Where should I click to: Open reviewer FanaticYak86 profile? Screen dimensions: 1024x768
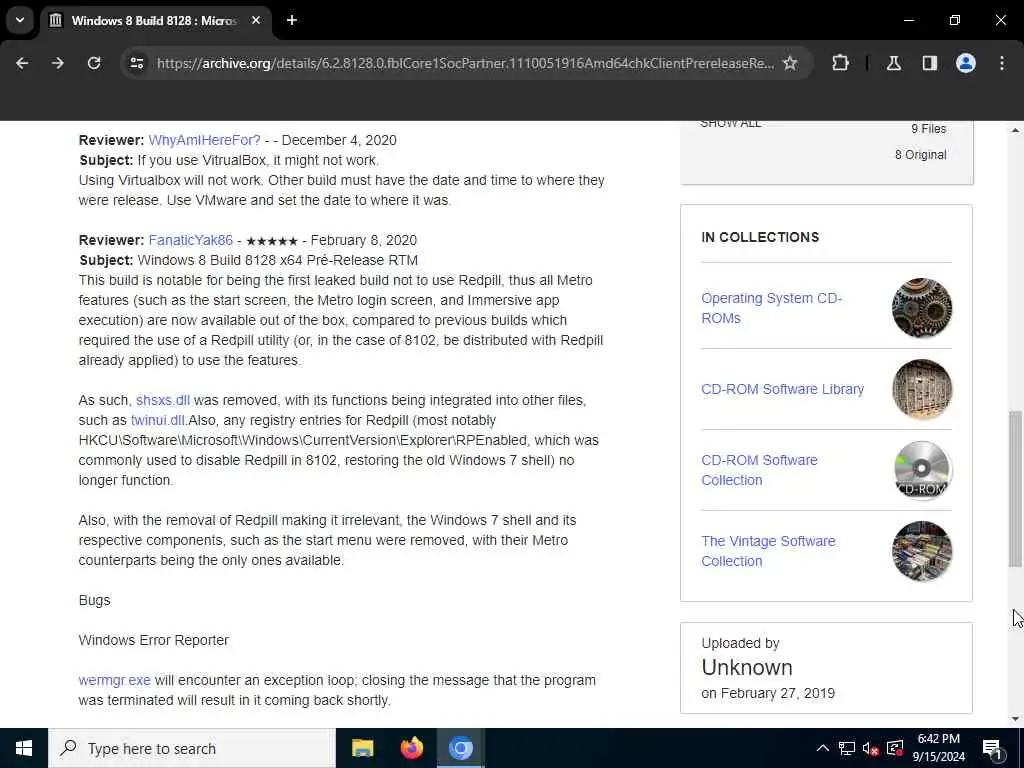(x=191, y=240)
